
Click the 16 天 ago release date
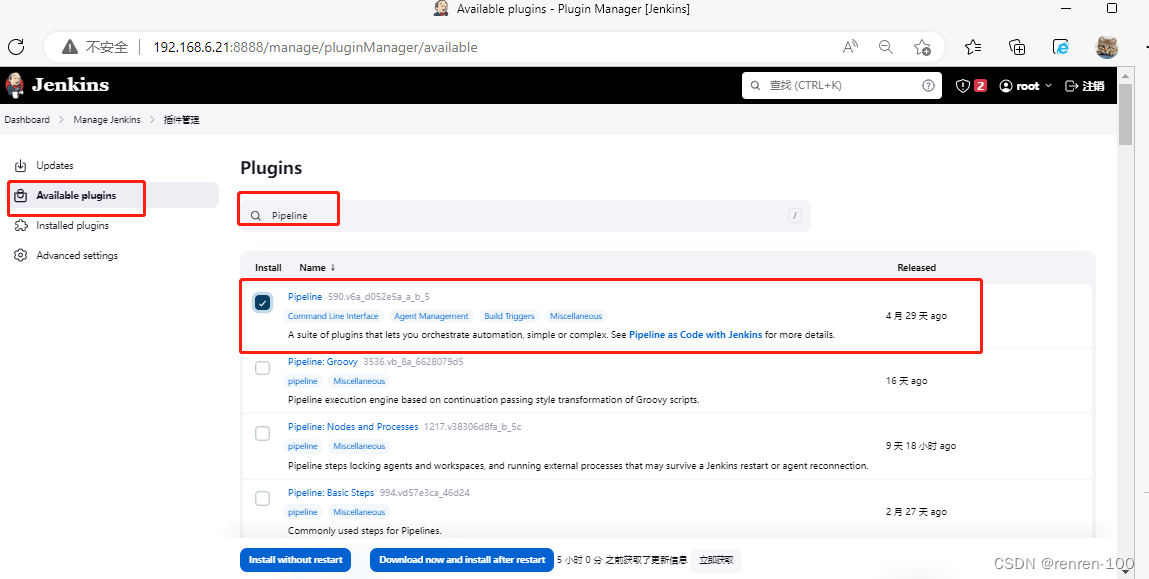tap(906, 380)
